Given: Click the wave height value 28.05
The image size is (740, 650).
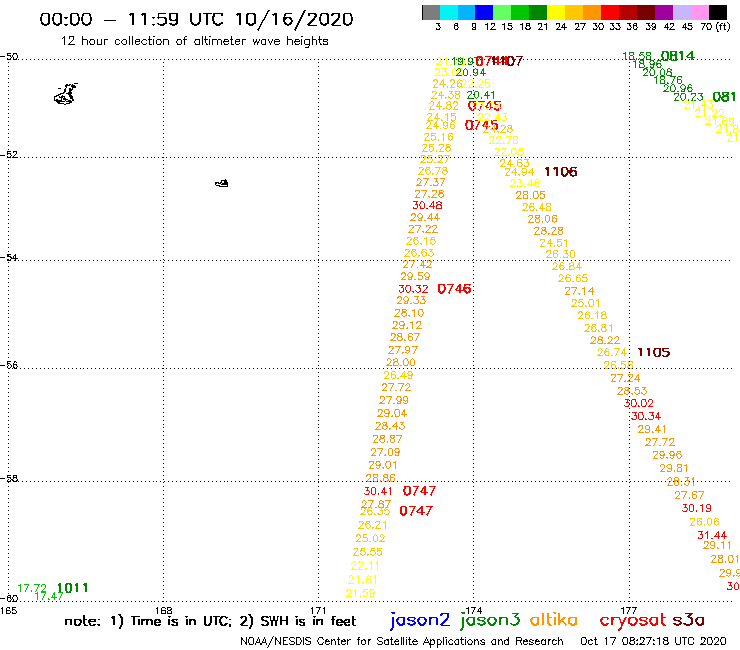Looking at the screenshot, I should 530,195.
